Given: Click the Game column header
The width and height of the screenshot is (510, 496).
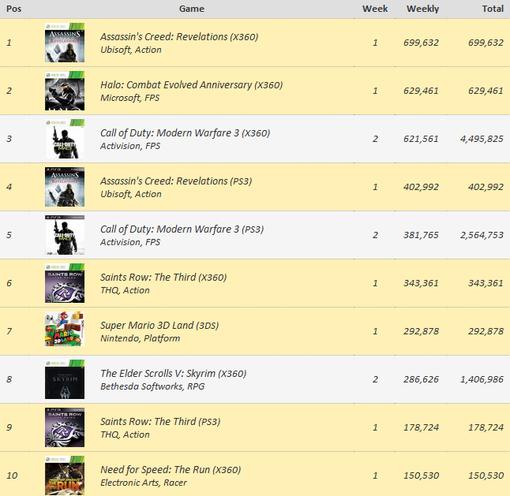Looking at the screenshot, I should pos(192,9).
